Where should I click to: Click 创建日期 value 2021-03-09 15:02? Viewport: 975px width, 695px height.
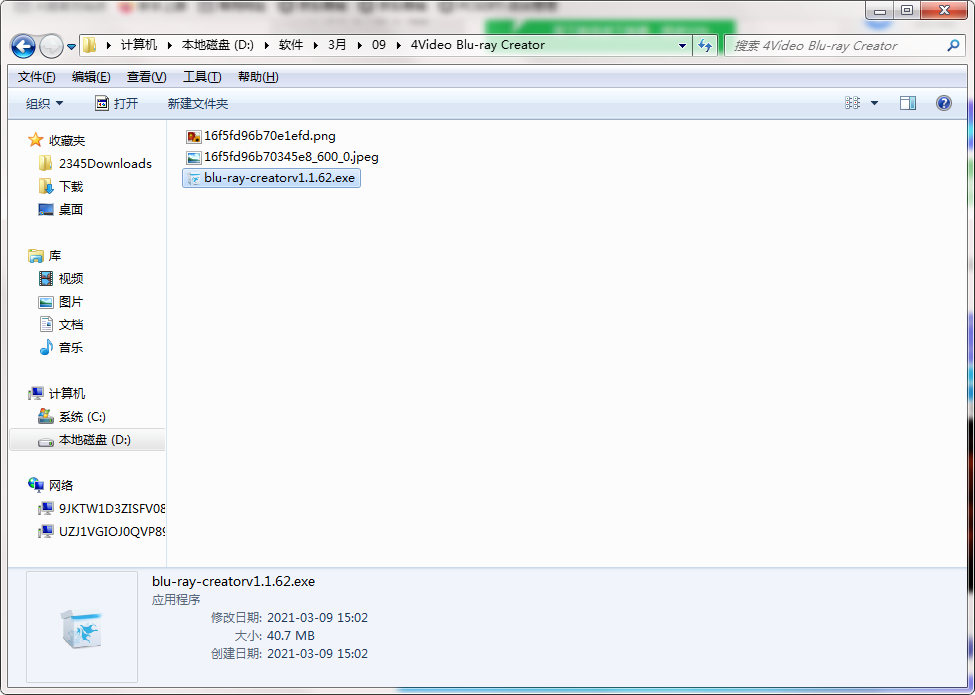pos(317,653)
